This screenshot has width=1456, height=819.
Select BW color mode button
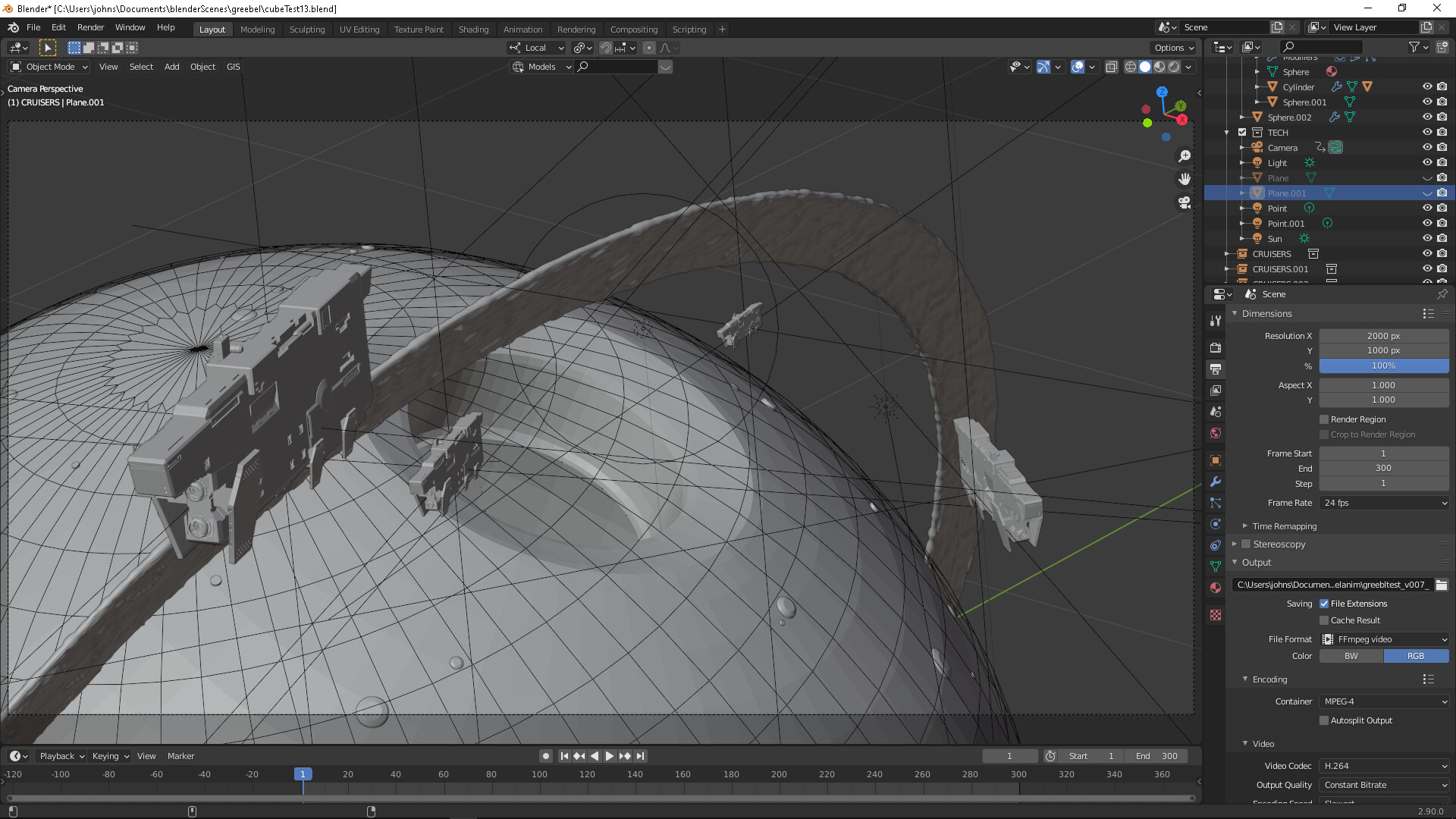(1351, 656)
